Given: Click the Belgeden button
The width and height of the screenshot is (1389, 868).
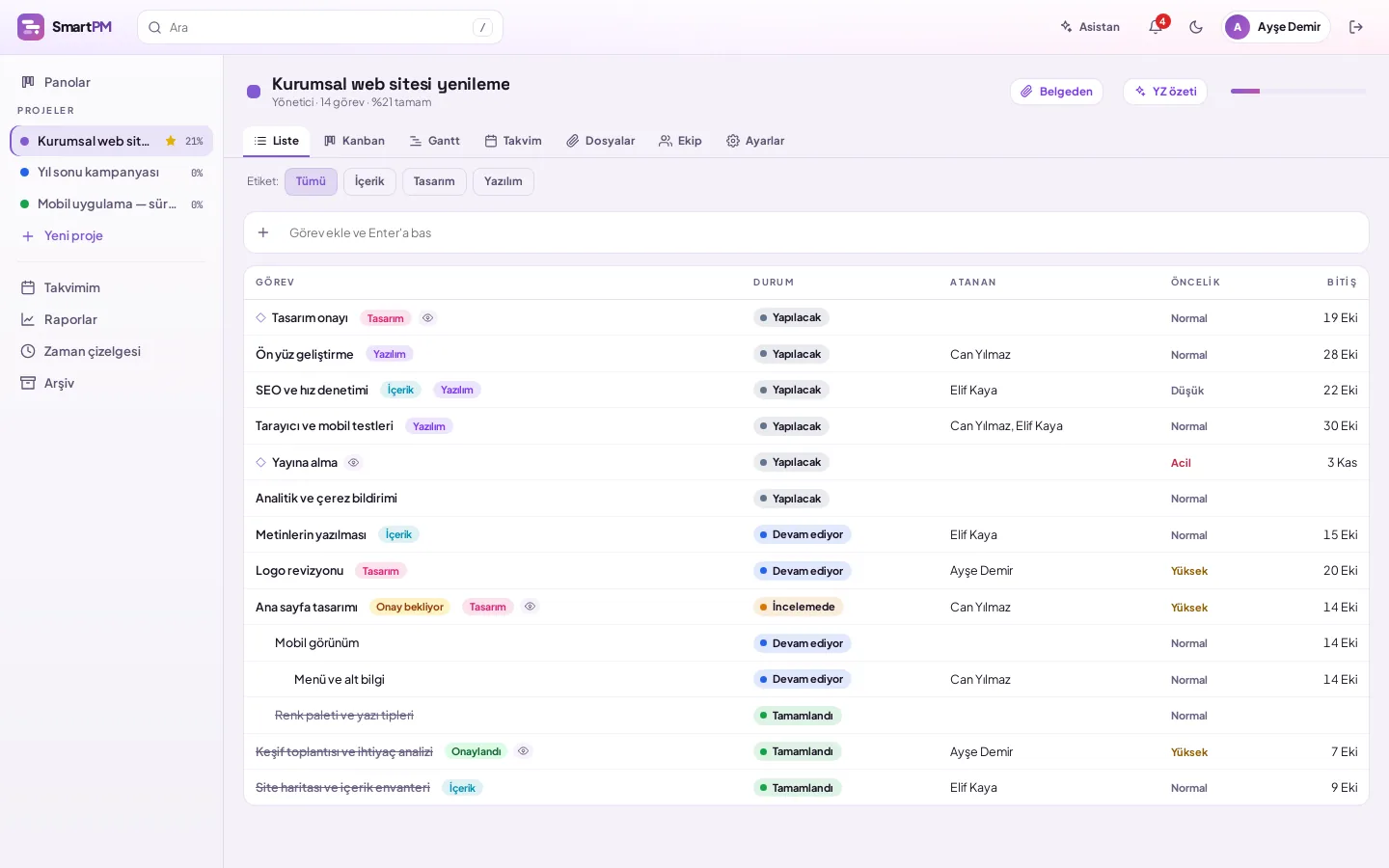Looking at the screenshot, I should pos(1056,92).
